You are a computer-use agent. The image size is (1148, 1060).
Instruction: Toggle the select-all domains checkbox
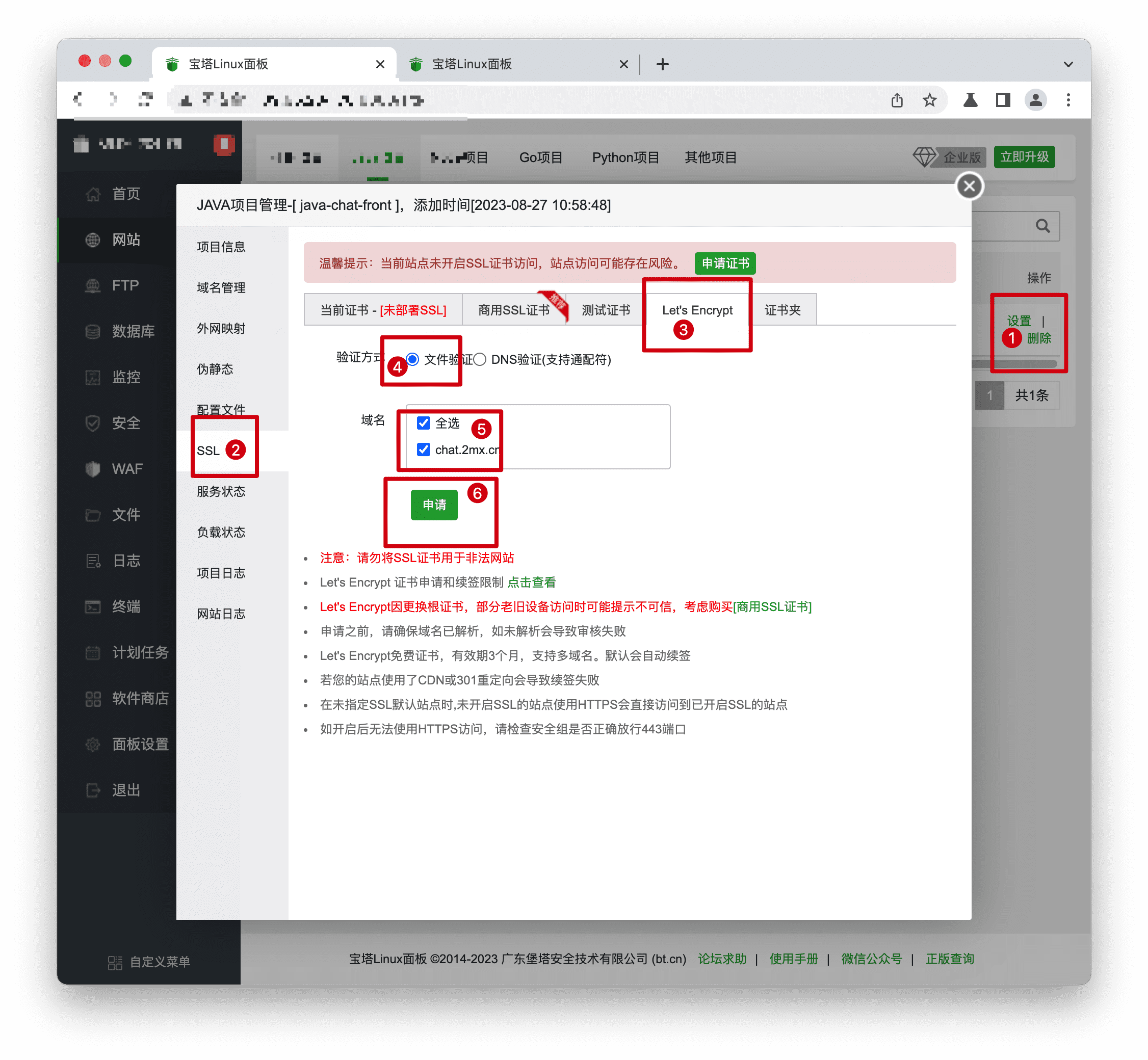coord(424,423)
